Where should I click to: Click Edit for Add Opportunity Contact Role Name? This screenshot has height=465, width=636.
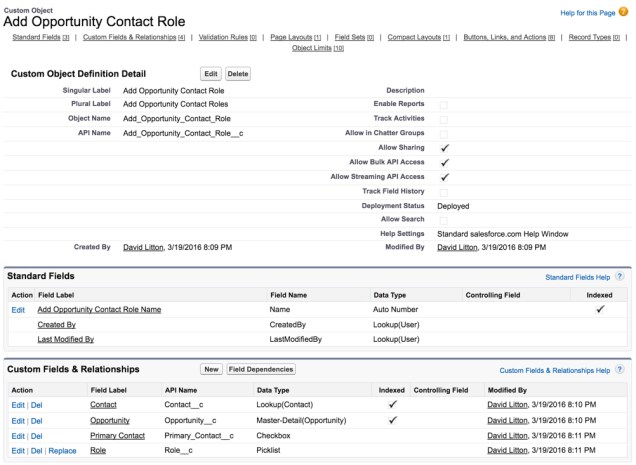(x=18, y=310)
